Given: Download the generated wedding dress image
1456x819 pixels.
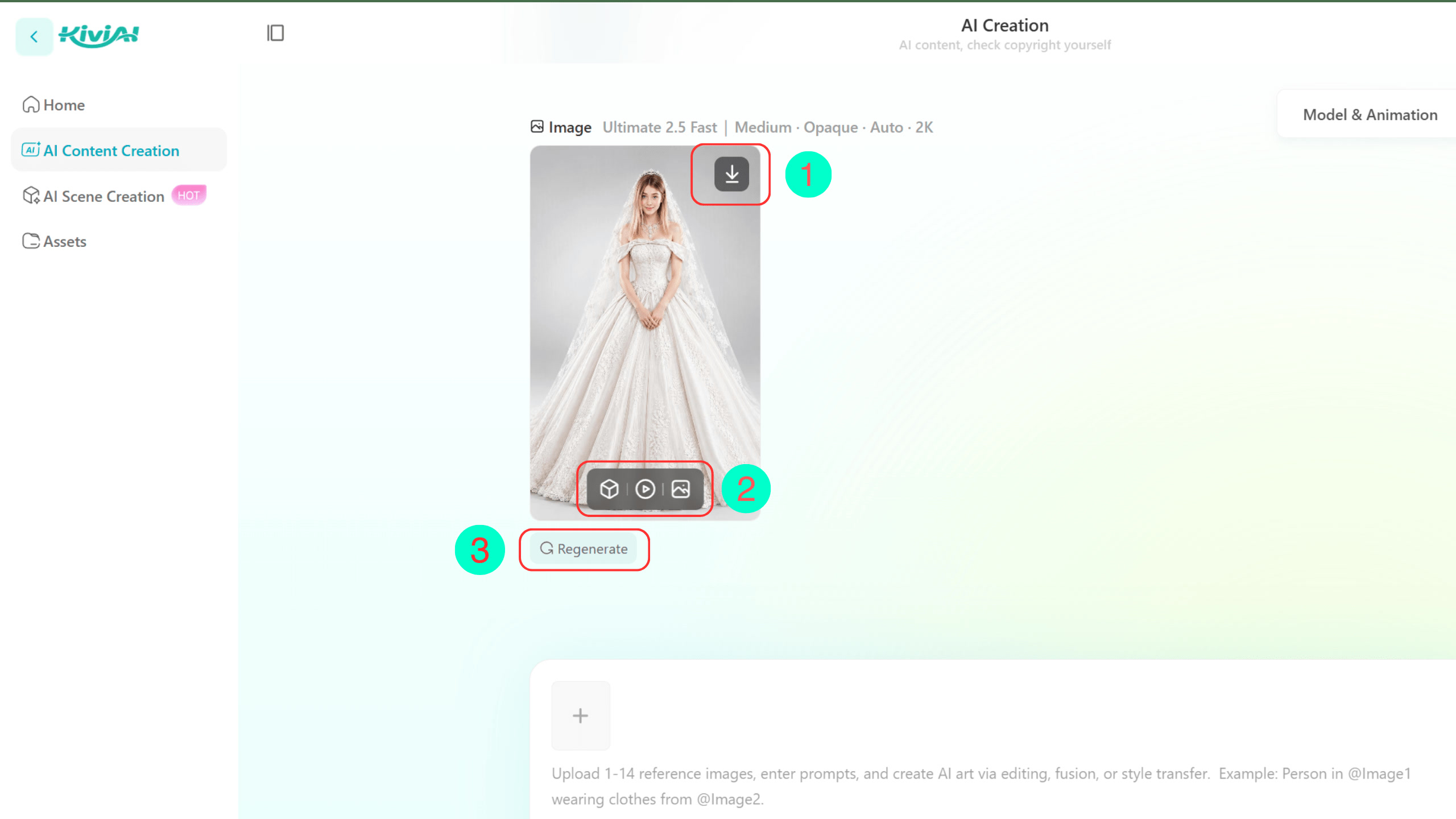Looking at the screenshot, I should coord(731,174).
